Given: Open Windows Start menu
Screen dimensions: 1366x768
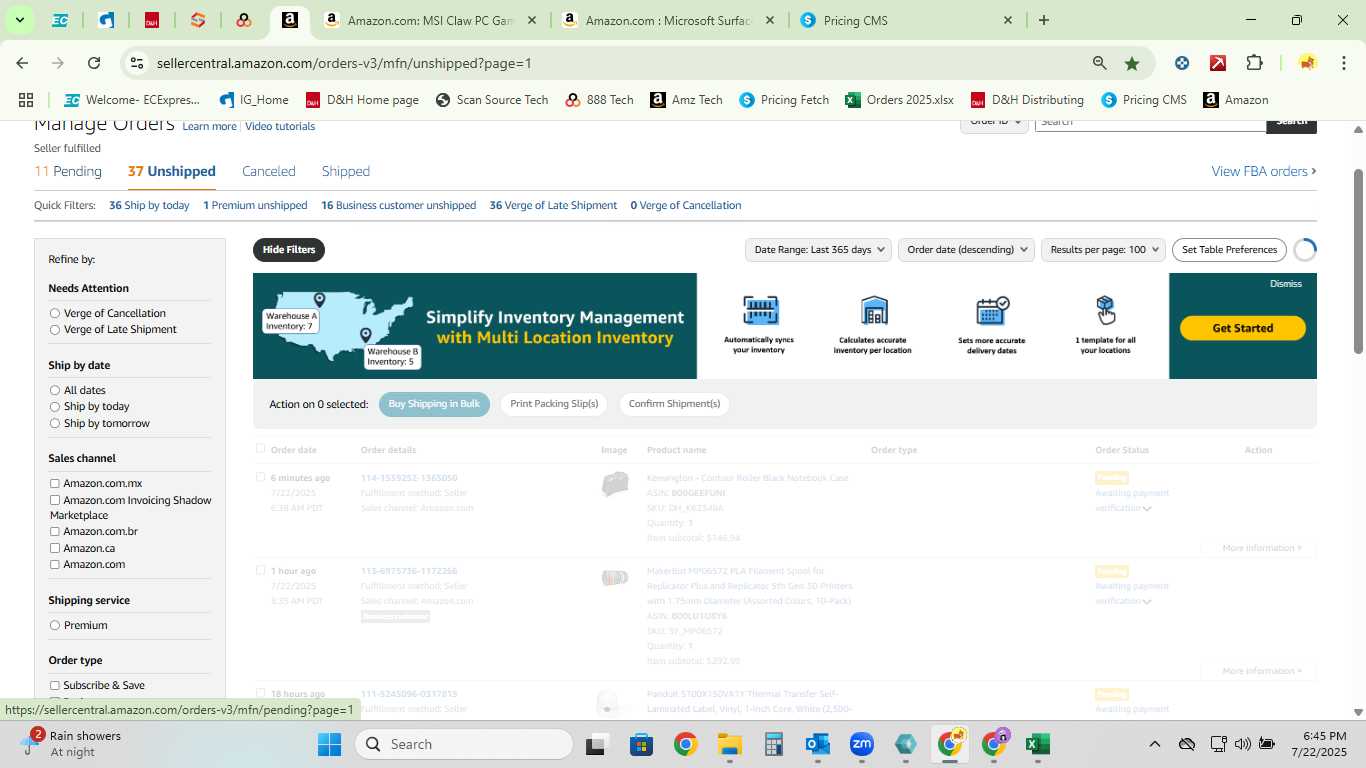Looking at the screenshot, I should [x=330, y=744].
